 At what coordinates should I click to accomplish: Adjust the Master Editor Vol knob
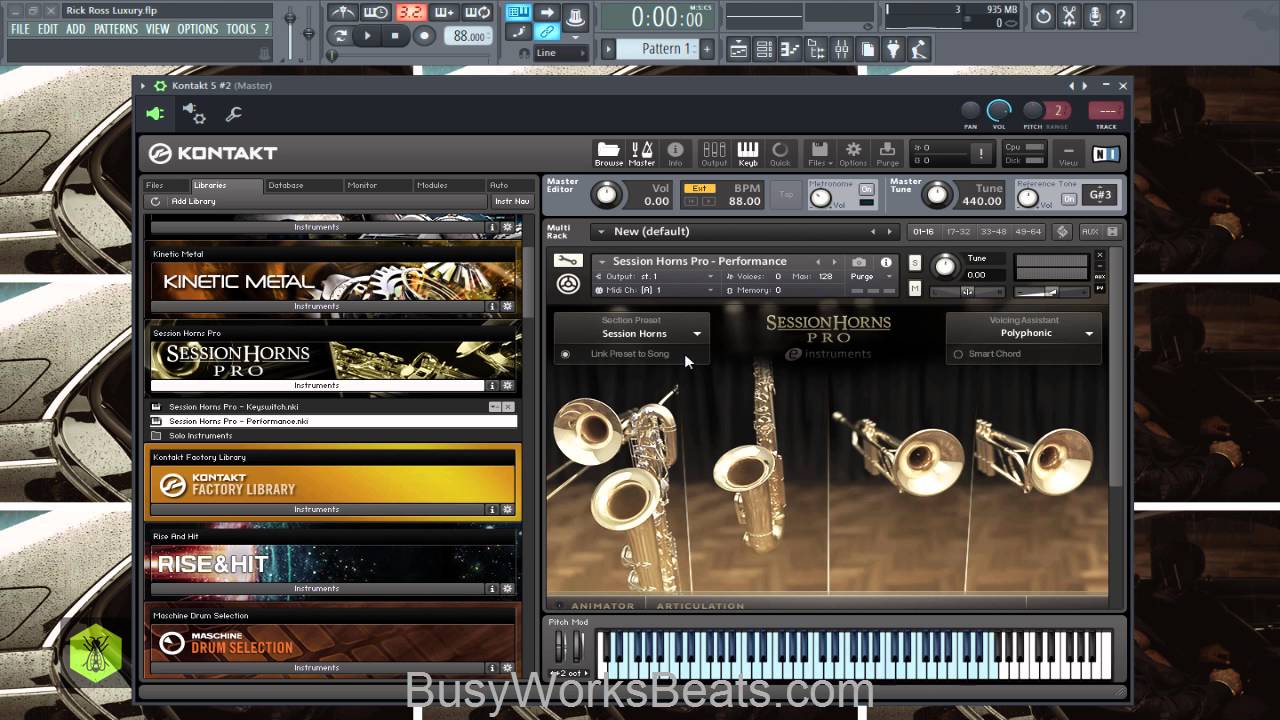[x=605, y=194]
